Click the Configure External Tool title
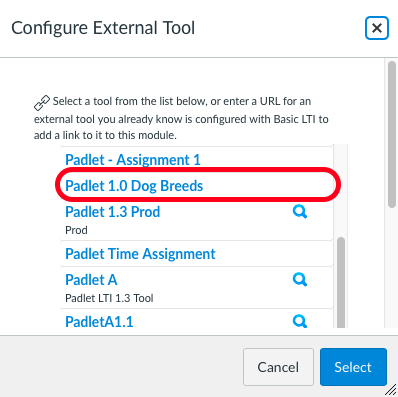 point(103,28)
